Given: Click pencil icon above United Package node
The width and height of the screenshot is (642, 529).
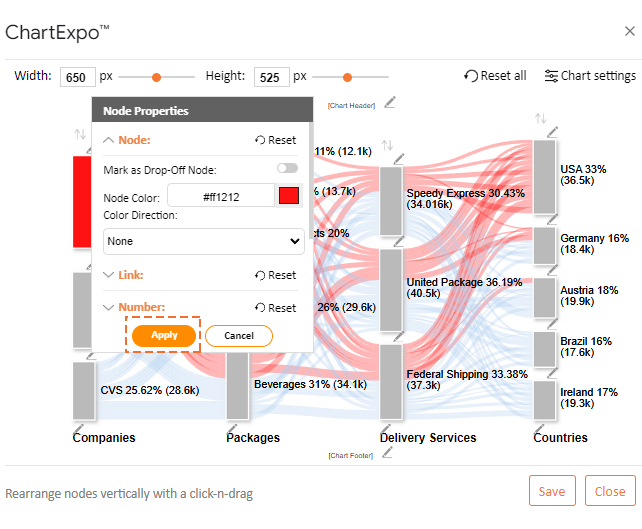Looking at the screenshot, I should click(x=399, y=241).
